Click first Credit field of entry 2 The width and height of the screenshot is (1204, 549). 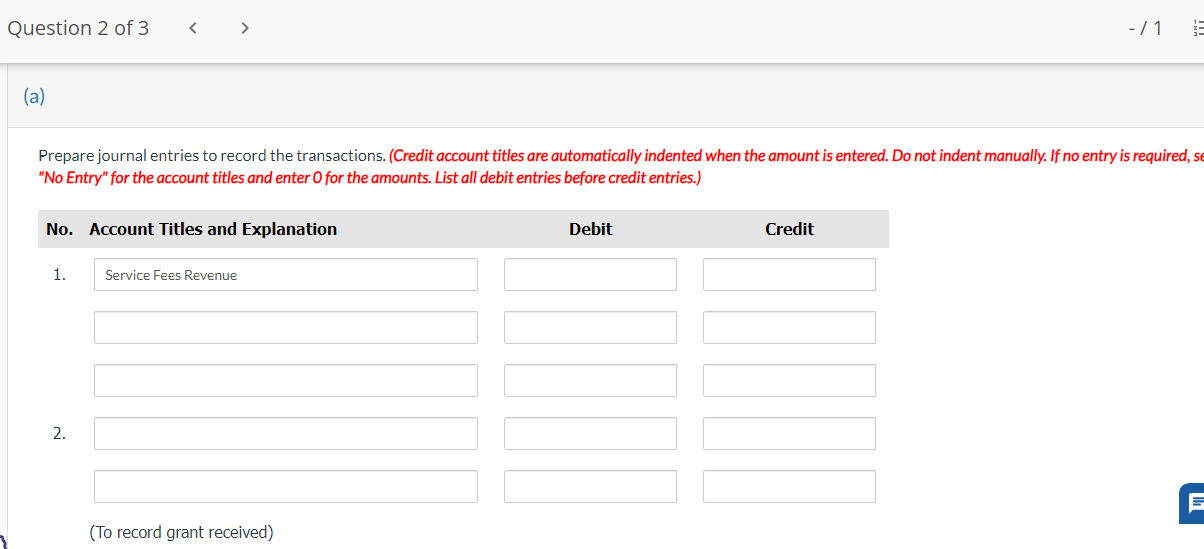coord(789,434)
